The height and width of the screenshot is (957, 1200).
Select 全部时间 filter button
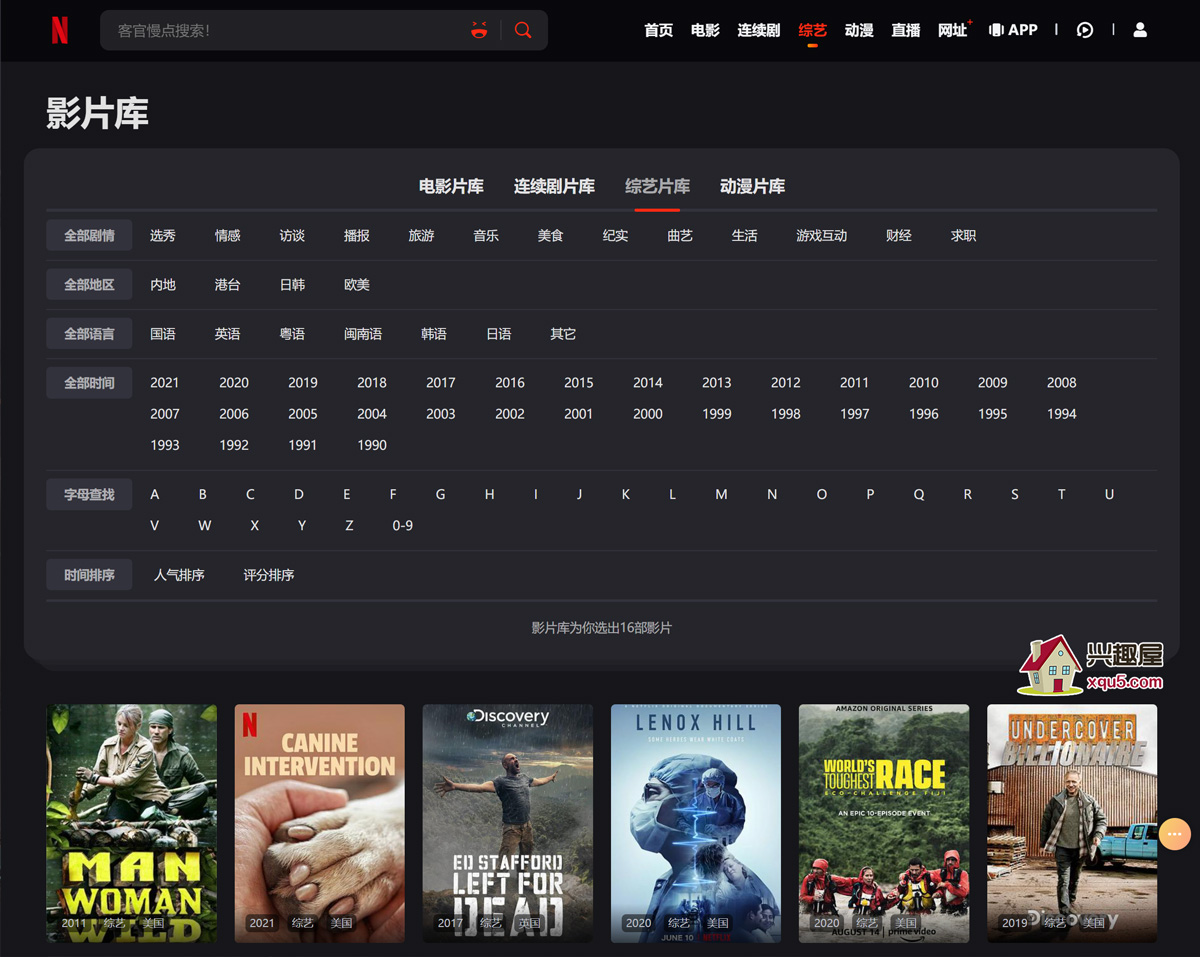tap(89, 383)
